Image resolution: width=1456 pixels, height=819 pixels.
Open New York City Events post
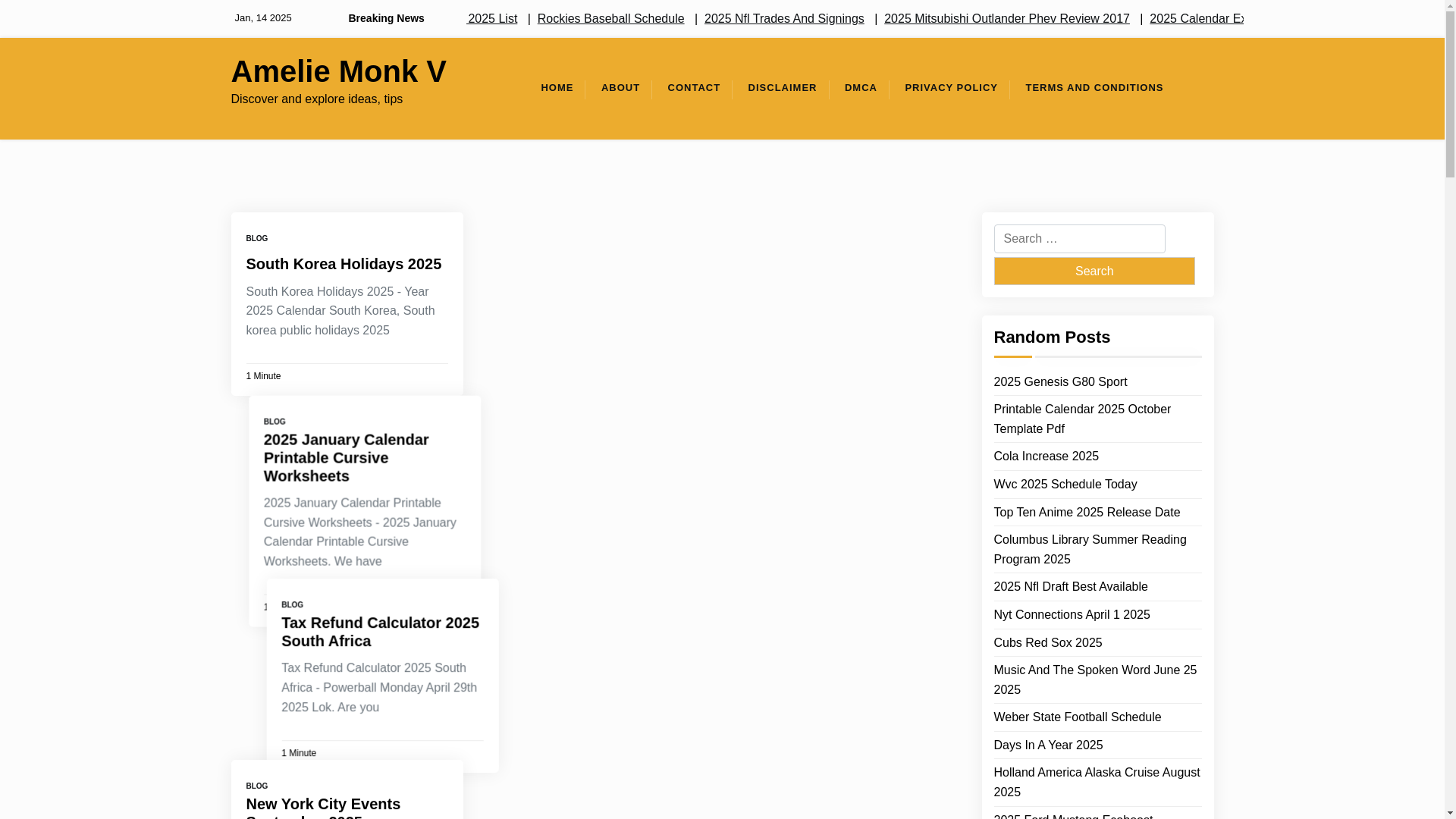323,807
